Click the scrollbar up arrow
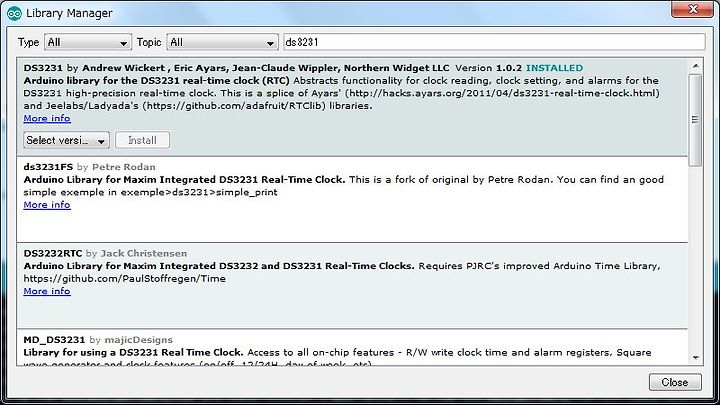Image resolution: width=720 pixels, height=405 pixels. click(x=696, y=66)
